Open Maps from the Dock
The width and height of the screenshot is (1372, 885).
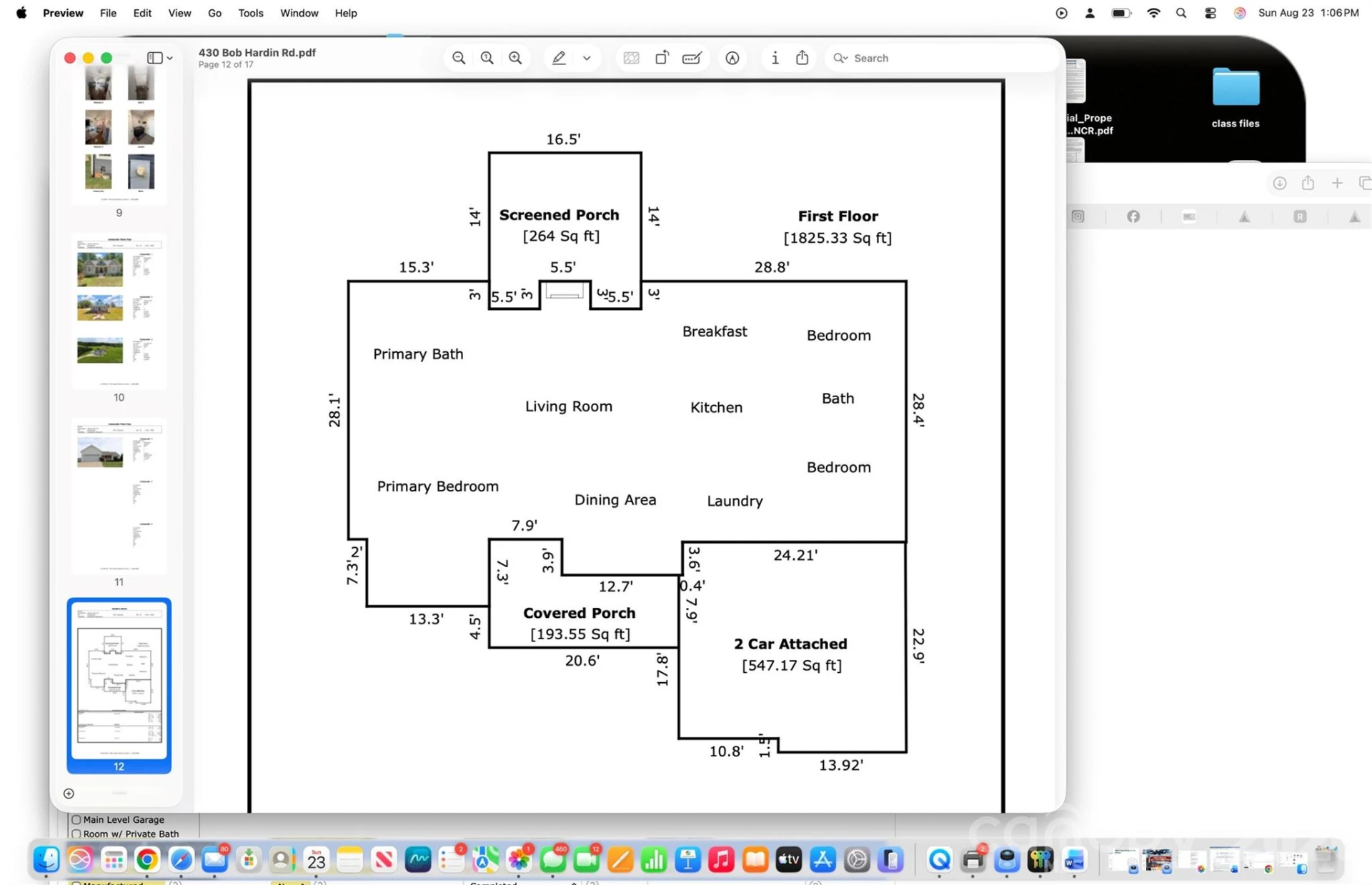coord(484,859)
